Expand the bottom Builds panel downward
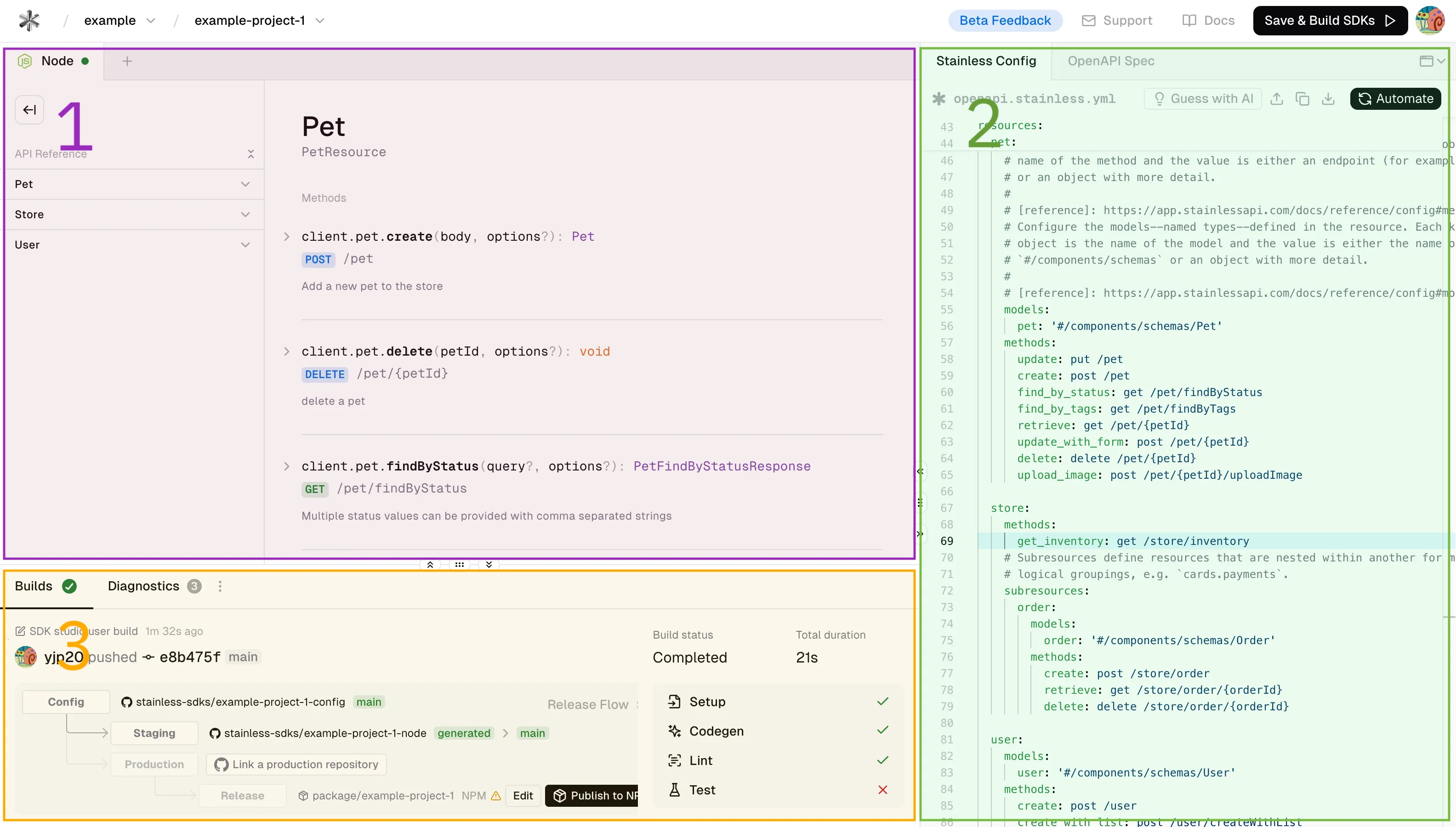The height and width of the screenshot is (827, 1456). tap(489, 564)
